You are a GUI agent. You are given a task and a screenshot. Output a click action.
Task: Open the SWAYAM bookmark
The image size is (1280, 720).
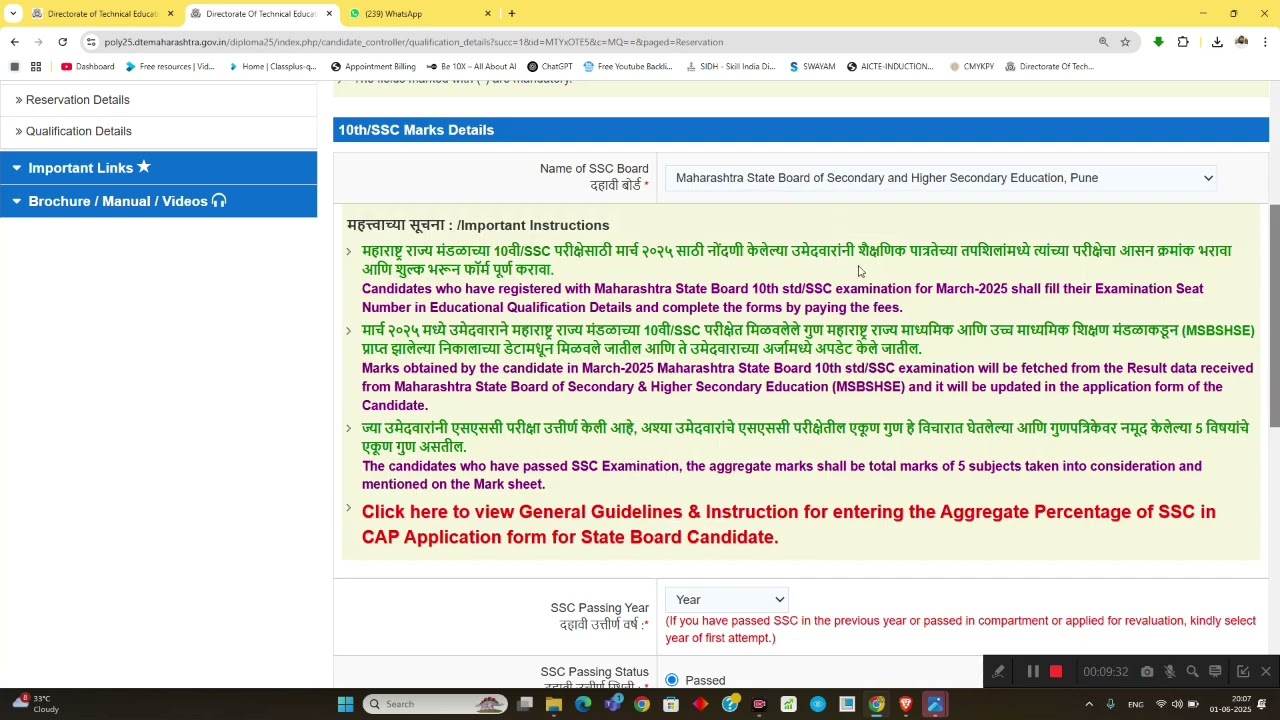[812, 67]
